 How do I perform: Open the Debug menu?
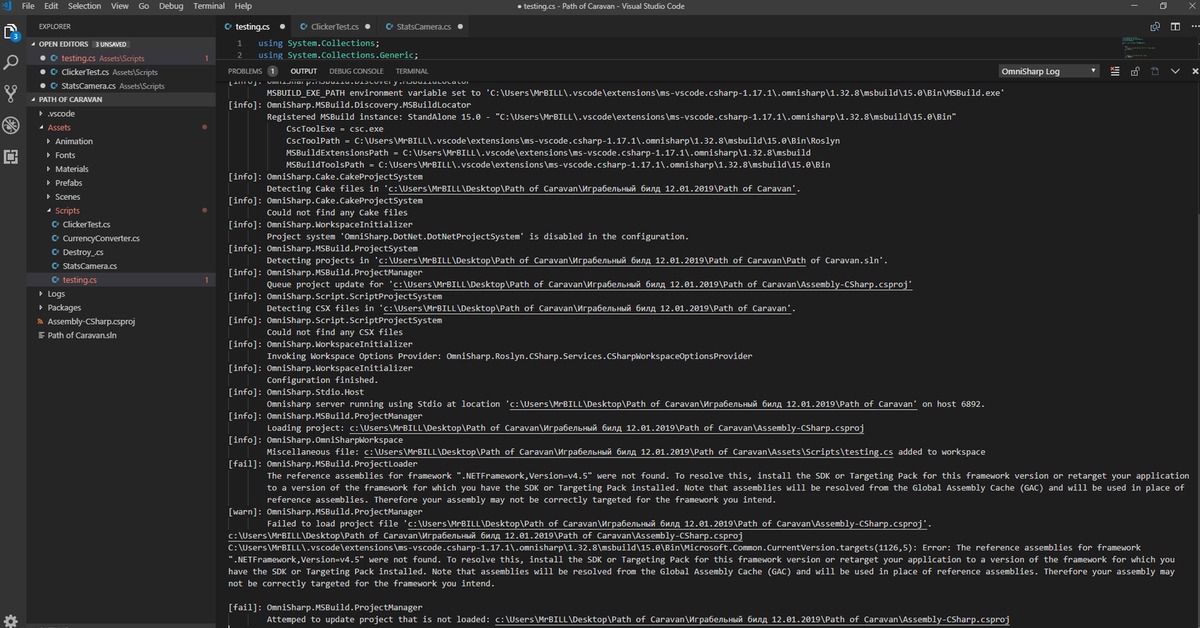[x=171, y=6]
